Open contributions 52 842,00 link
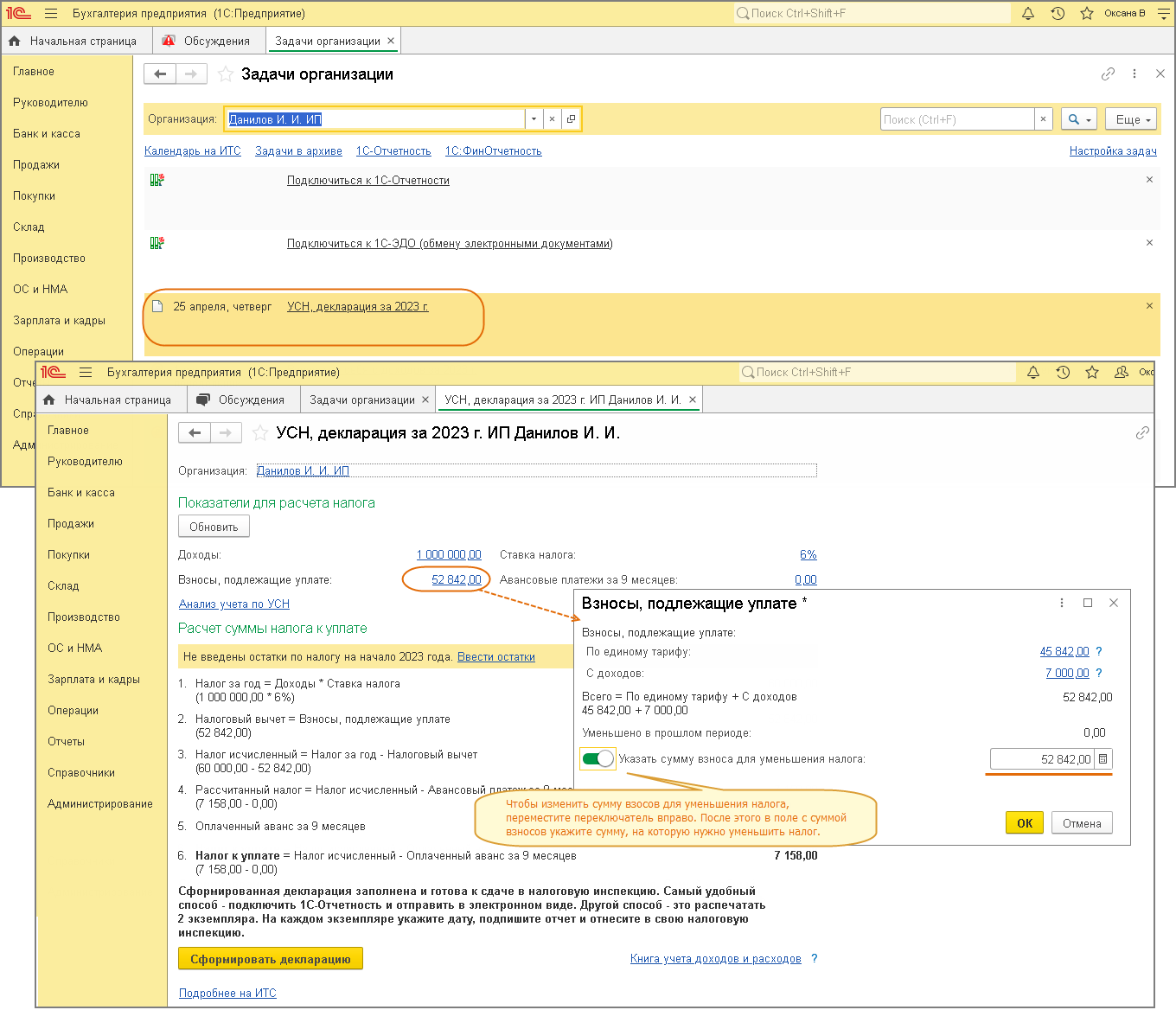The image size is (1176, 1010). [457, 580]
